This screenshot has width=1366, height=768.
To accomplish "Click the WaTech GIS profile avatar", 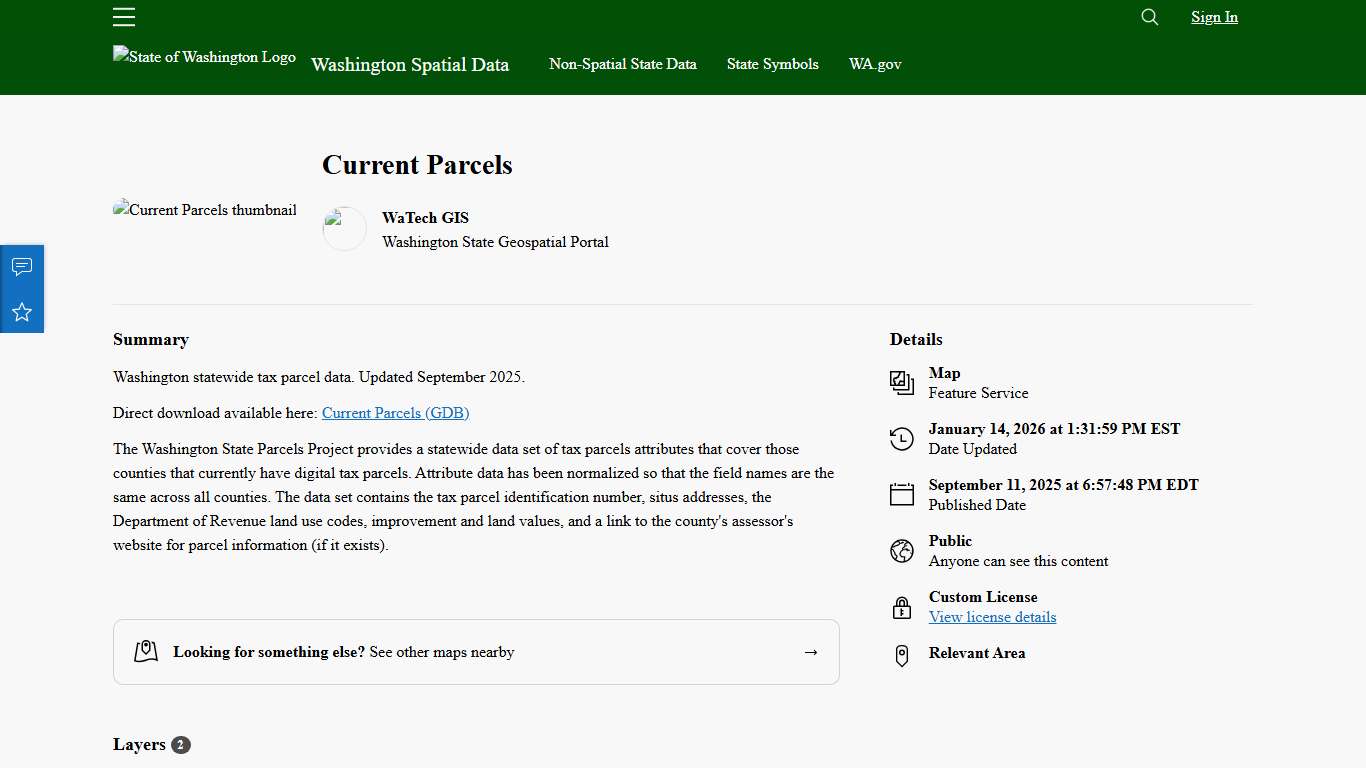I will [344, 228].
